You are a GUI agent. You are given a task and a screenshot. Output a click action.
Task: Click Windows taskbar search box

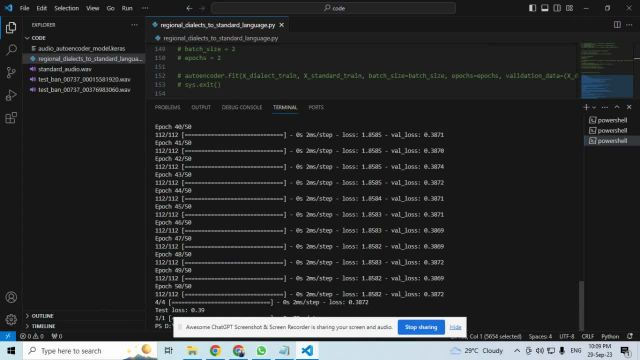[x=90, y=351]
